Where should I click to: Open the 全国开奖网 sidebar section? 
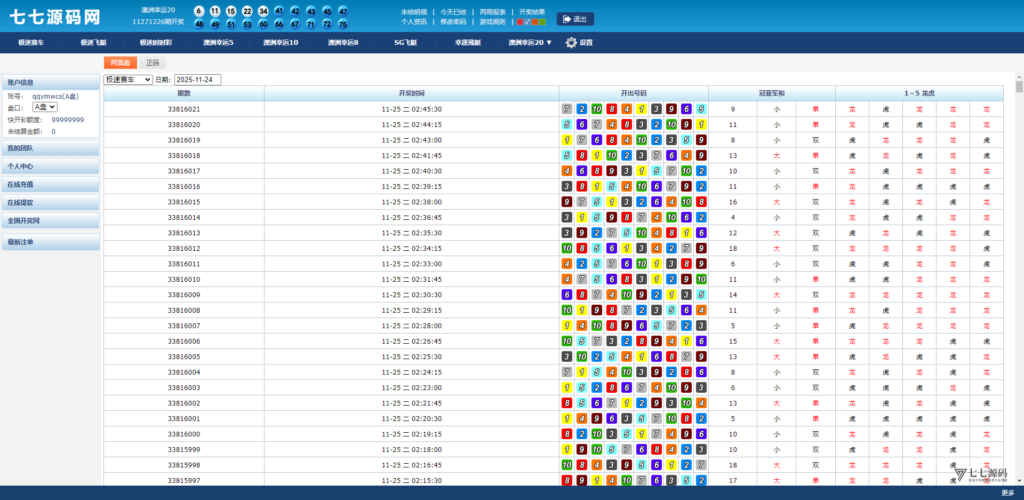[x=51, y=221]
